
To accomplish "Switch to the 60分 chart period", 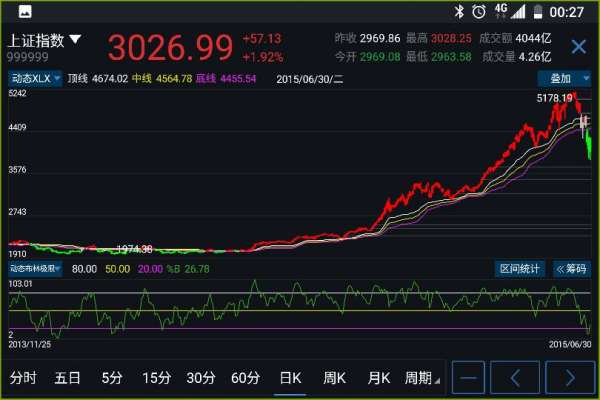I will pyautogui.click(x=245, y=378).
